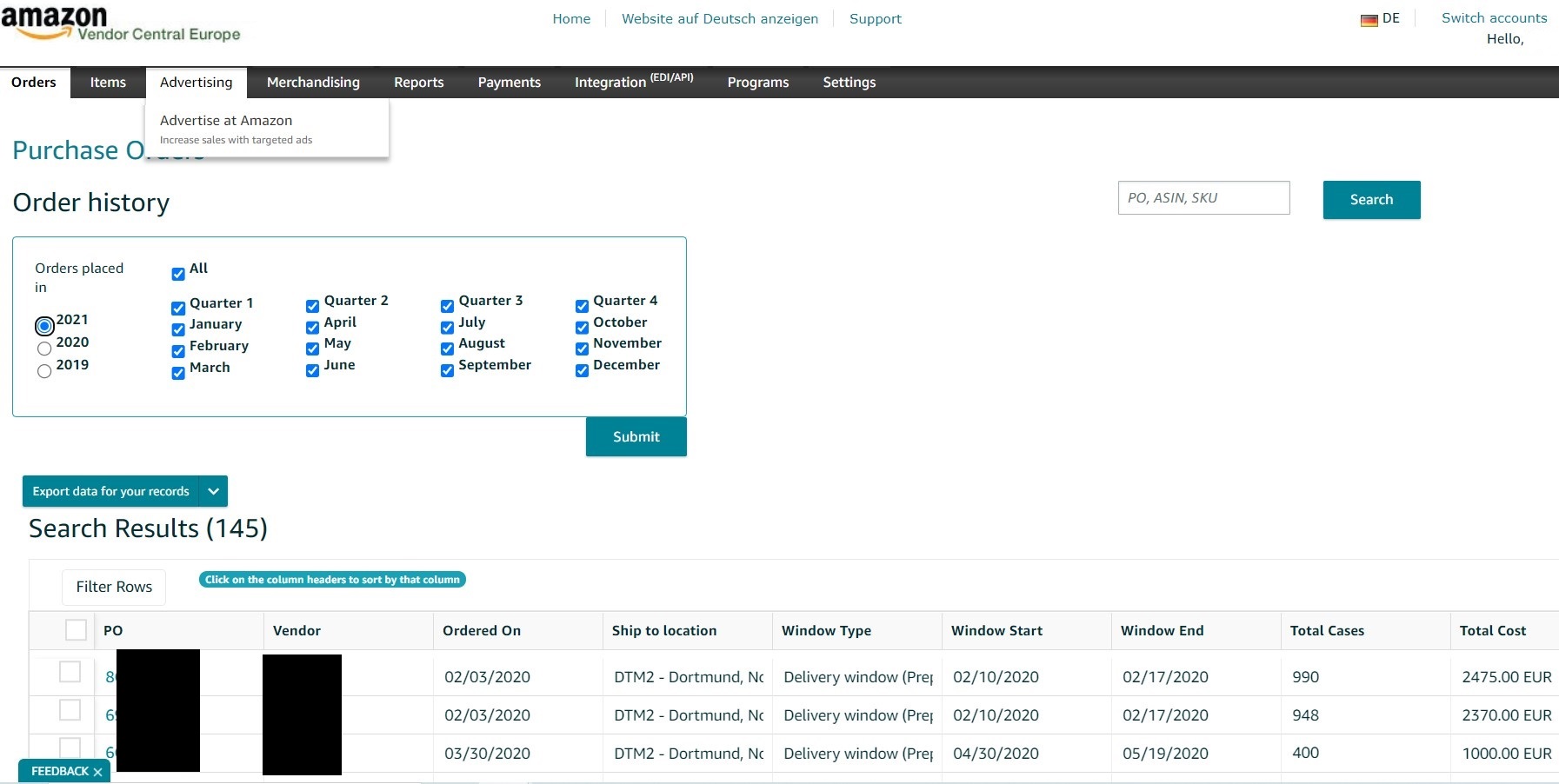Click the Amazon Vendor Central logo
The width and height of the screenshot is (1559, 784).
click(x=120, y=24)
